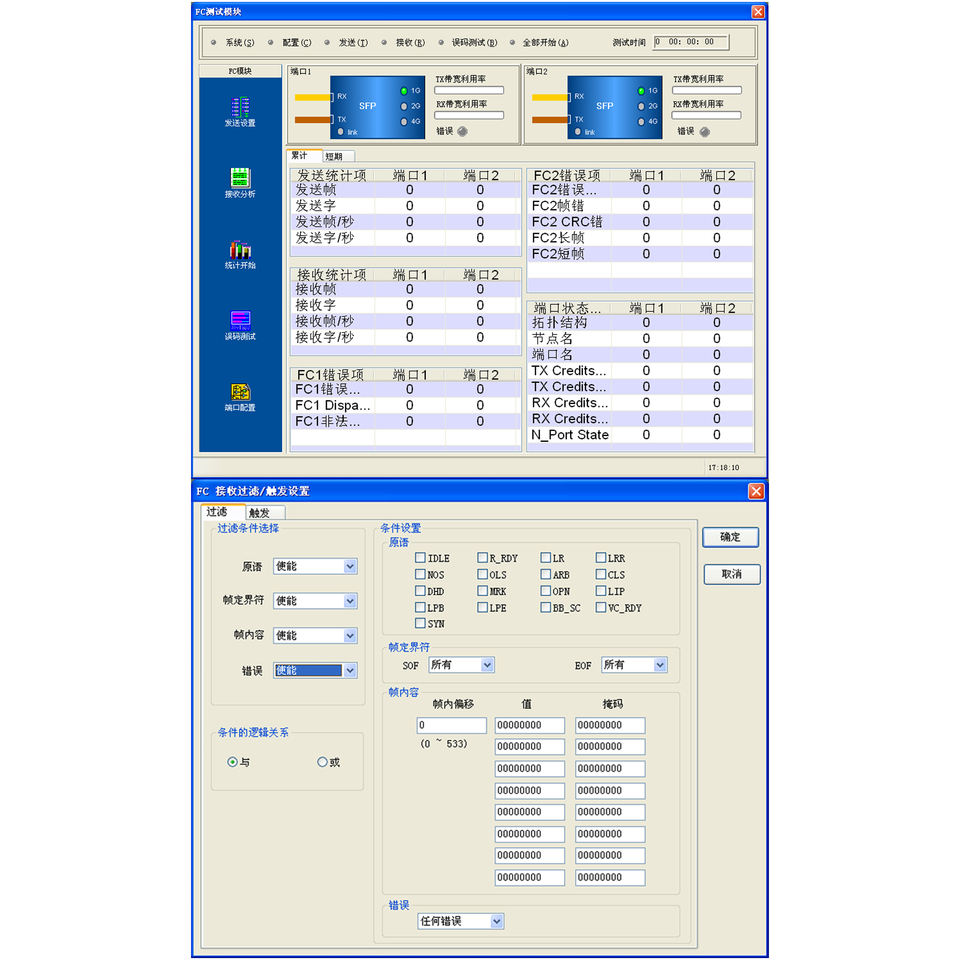Click port 2 TX带宽利用率 progress bar
Viewport: 960px width, 960px height.
pos(707,91)
